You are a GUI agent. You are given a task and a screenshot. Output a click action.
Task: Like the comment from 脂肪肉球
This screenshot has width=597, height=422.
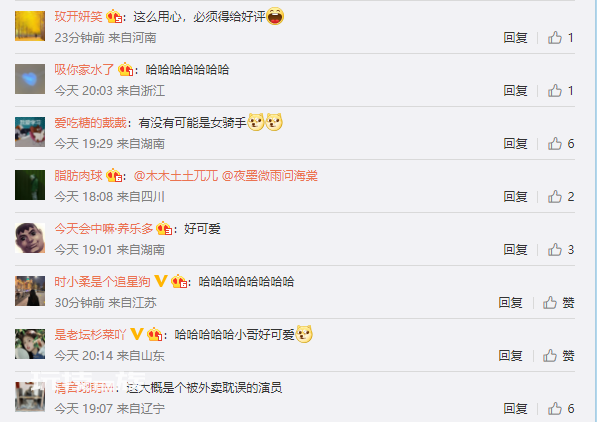pos(560,197)
